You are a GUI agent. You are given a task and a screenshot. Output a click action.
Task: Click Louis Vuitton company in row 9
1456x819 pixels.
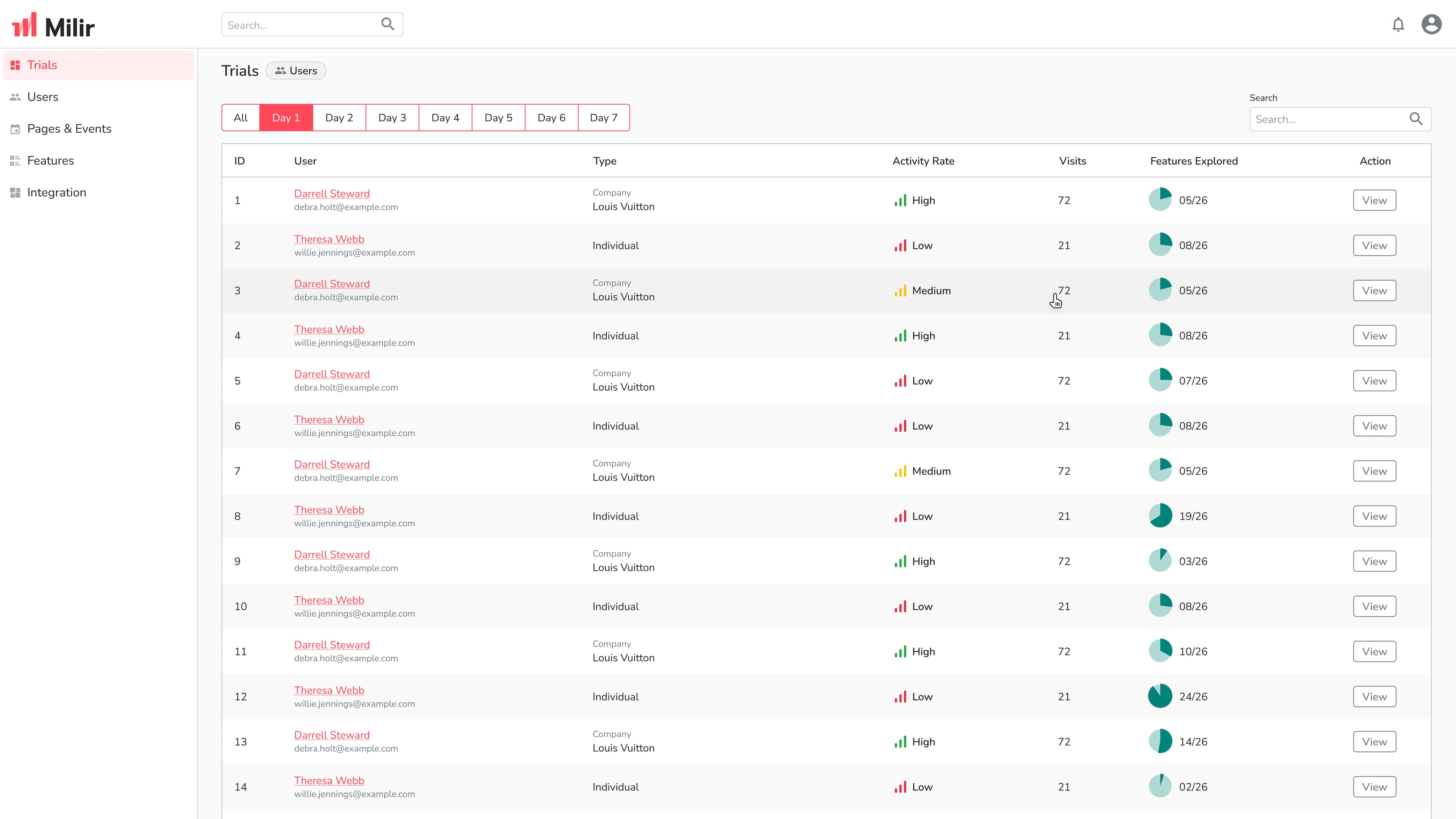[x=623, y=568]
